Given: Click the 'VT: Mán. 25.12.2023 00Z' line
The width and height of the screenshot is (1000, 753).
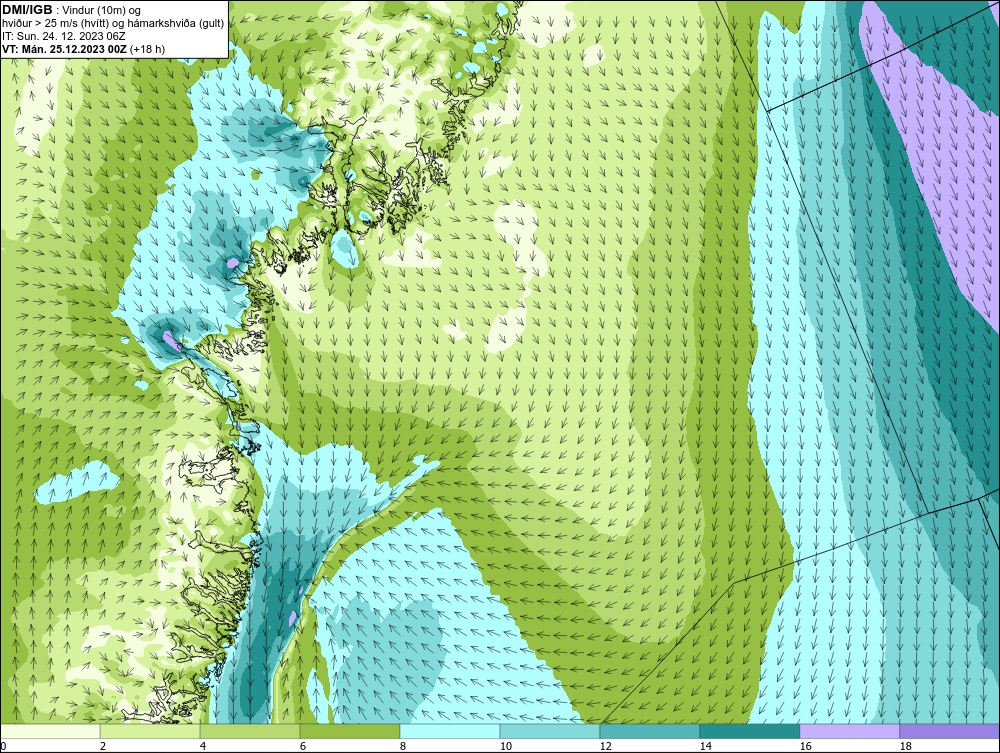Looking at the screenshot, I should click(64, 49).
